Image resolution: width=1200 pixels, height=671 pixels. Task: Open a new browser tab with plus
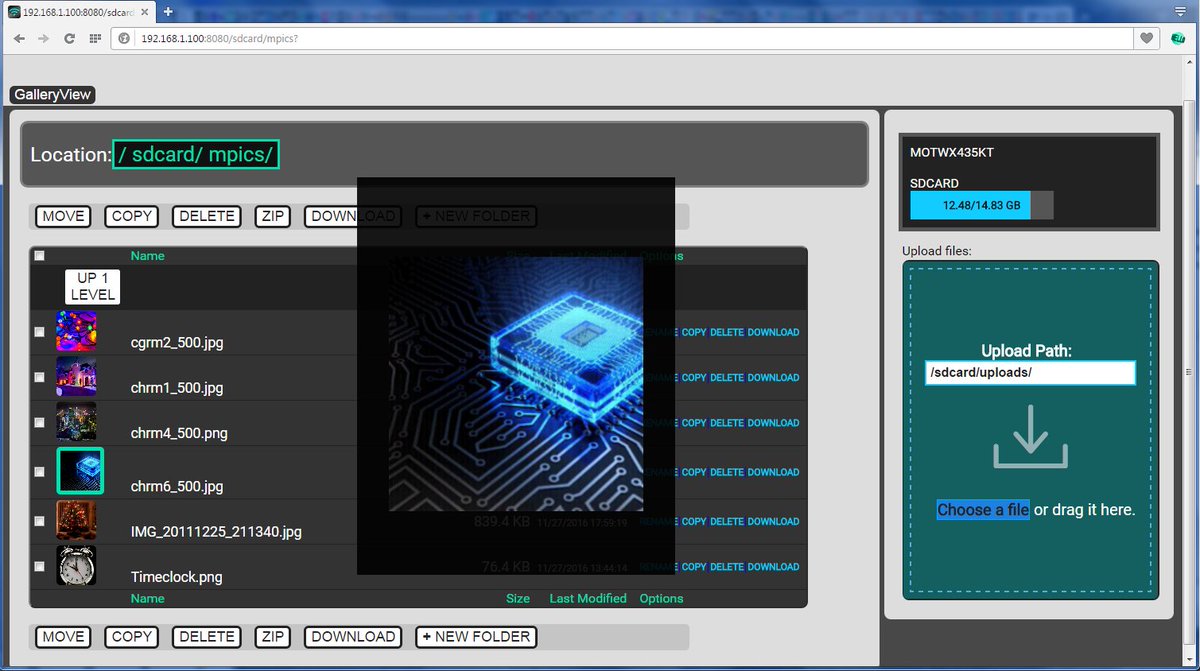coord(168,12)
